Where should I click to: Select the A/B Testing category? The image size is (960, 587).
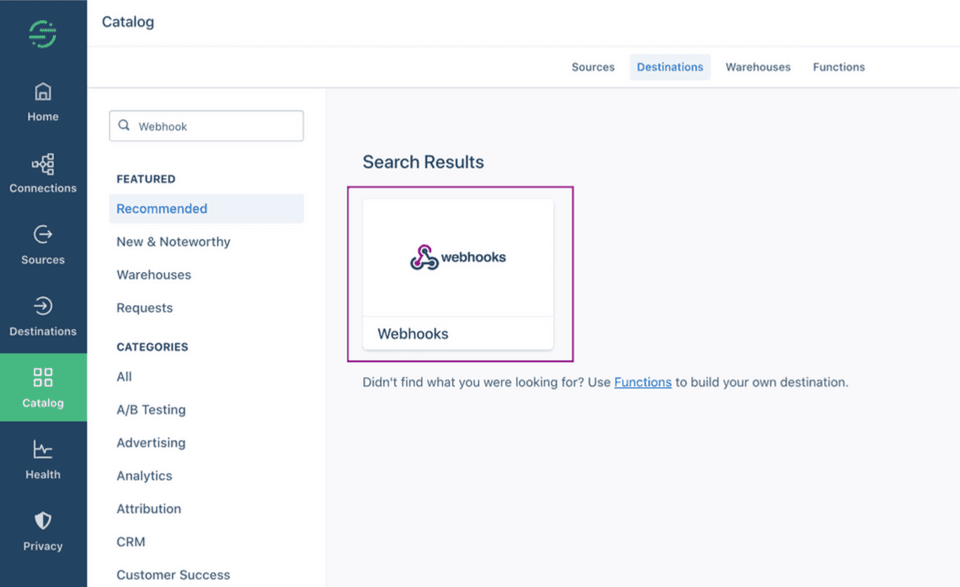click(x=150, y=409)
